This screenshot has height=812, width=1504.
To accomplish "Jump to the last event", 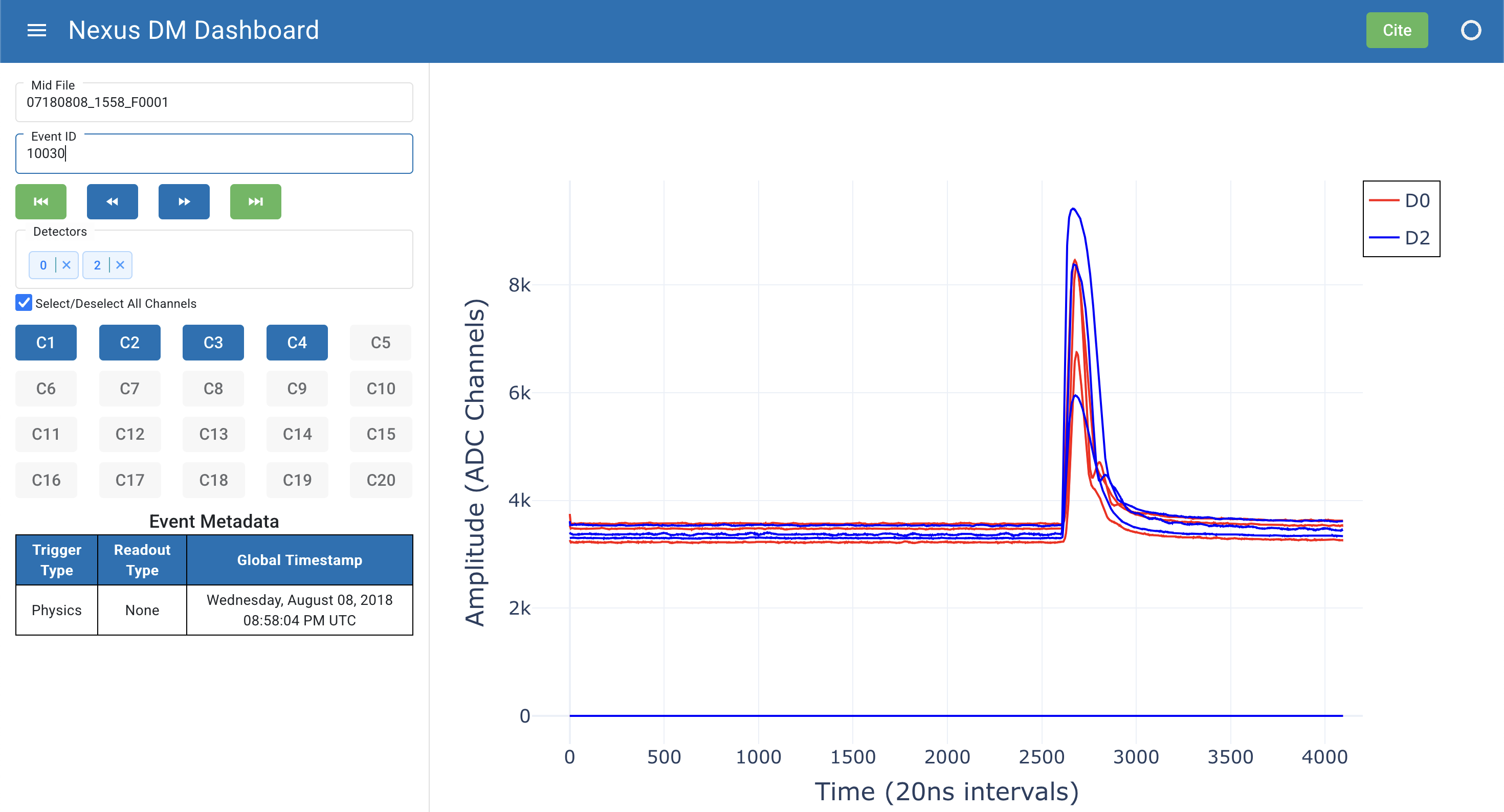I will tap(255, 201).
